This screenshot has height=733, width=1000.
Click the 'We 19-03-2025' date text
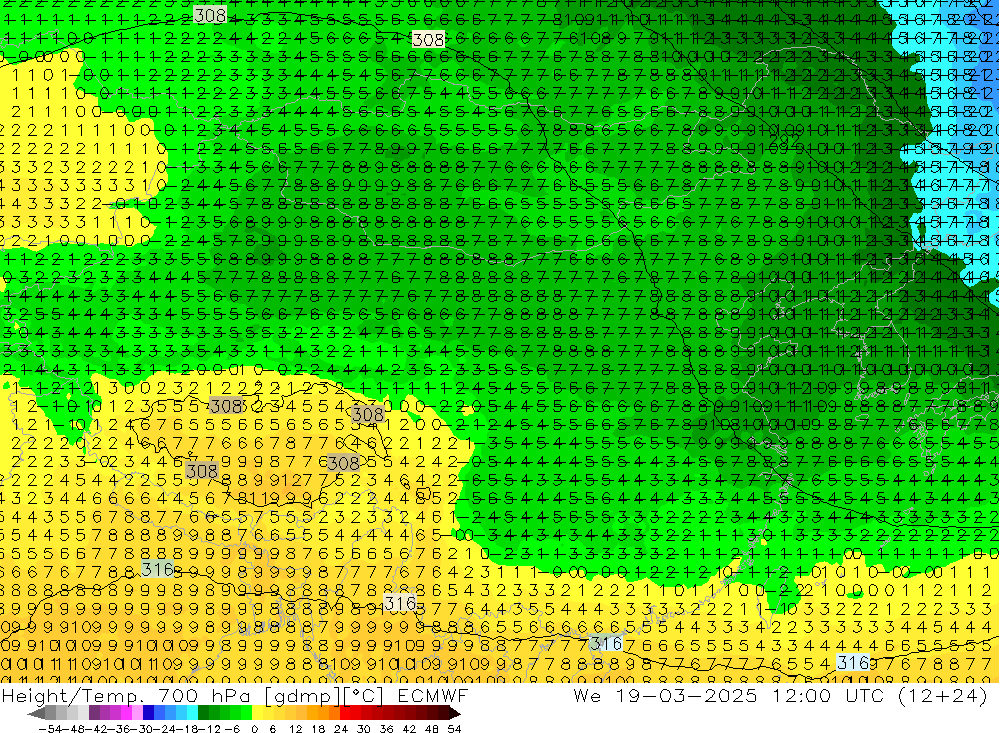click(665, 695)
